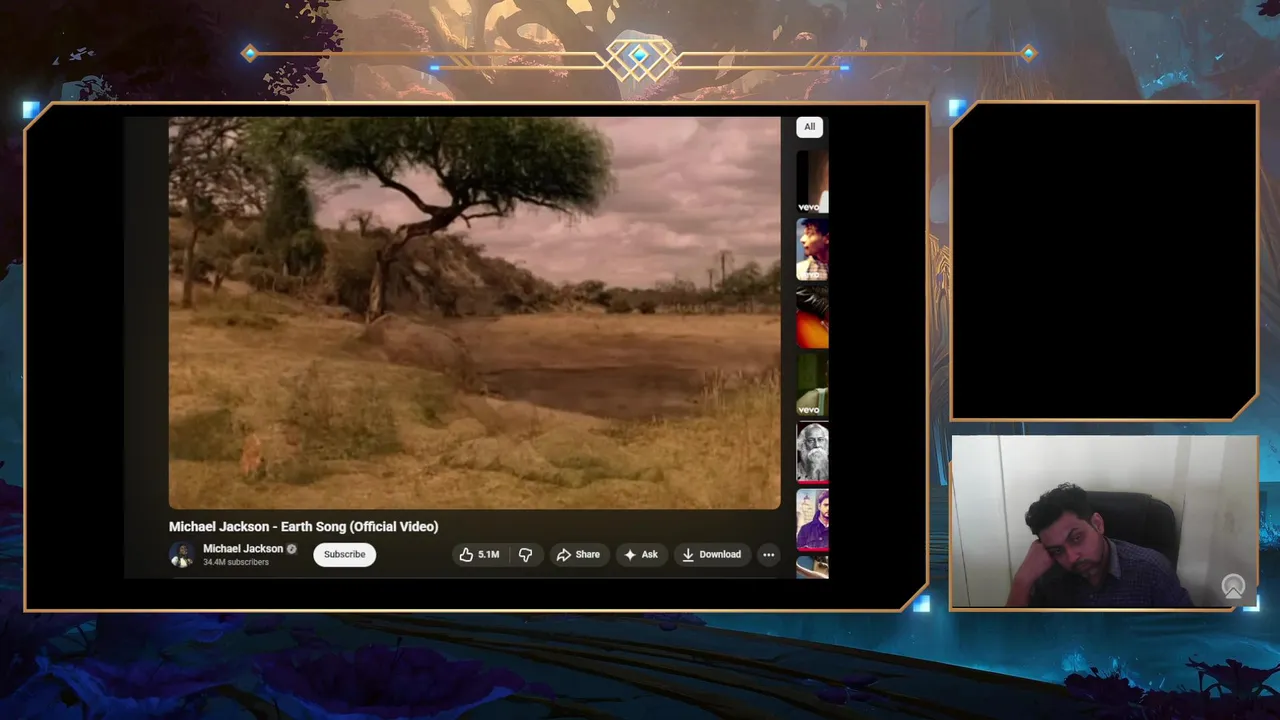Like the video with the thumbs-up button
Viewport: 1280px width, 720px height.
pyautogui.click(x=480, y=554)
